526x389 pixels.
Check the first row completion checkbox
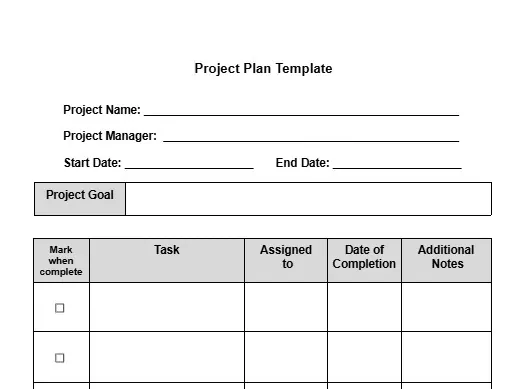pyautogui.click(x=59, y=308)
